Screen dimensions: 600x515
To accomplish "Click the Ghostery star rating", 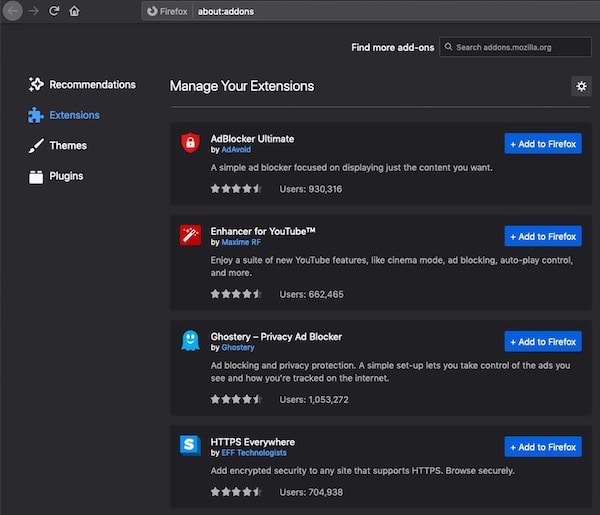I will point(236,399).
